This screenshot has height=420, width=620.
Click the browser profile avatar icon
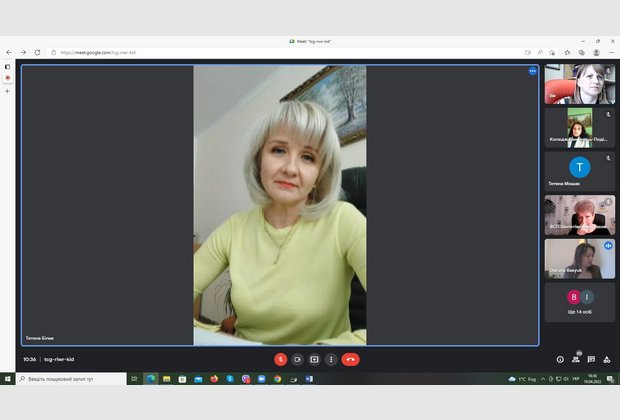[596, 52]
